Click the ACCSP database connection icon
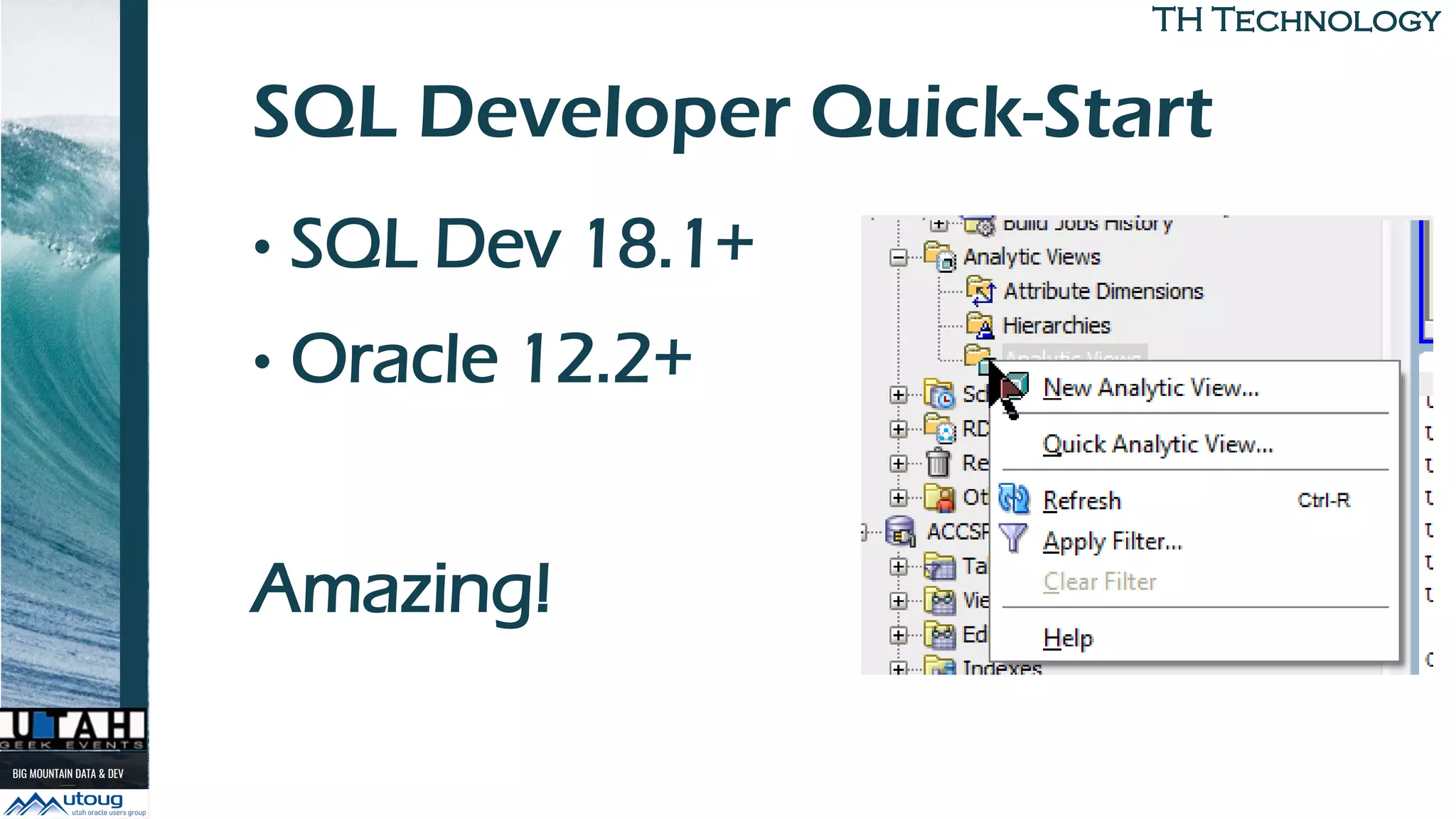Image resolution: width=1456 pixels, height=819 pixels. (901, 531)
